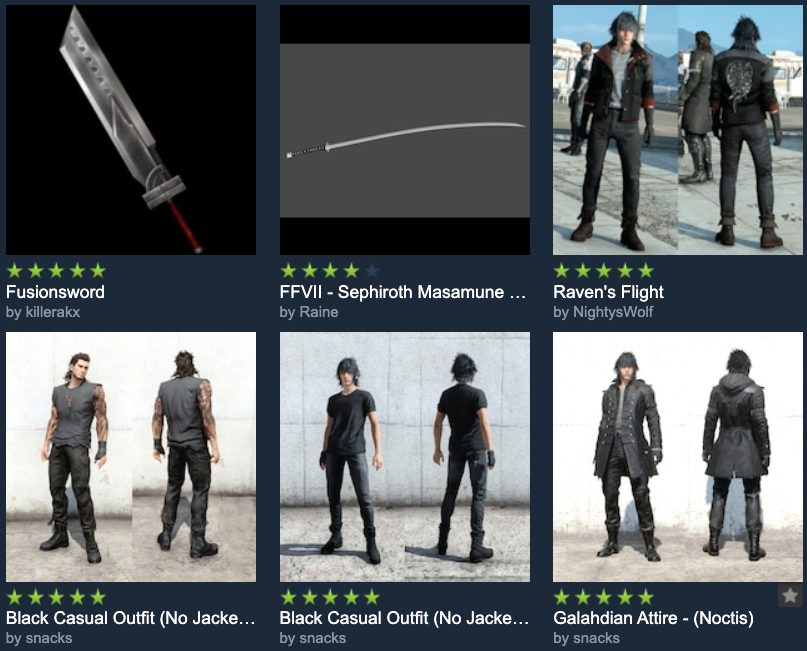
Task: Click the FFVII - Sephiroth Masamune title
Action: 402,292
